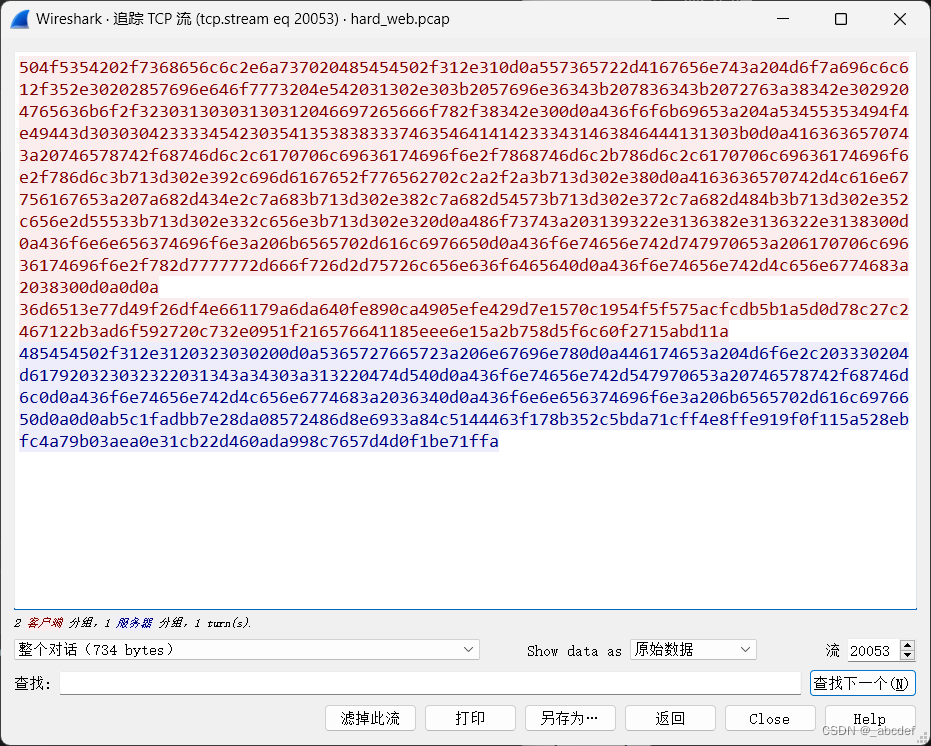Maximize the Follow TCP Stream window
Viewport: 931px width, 746px height.
(841, 19)
